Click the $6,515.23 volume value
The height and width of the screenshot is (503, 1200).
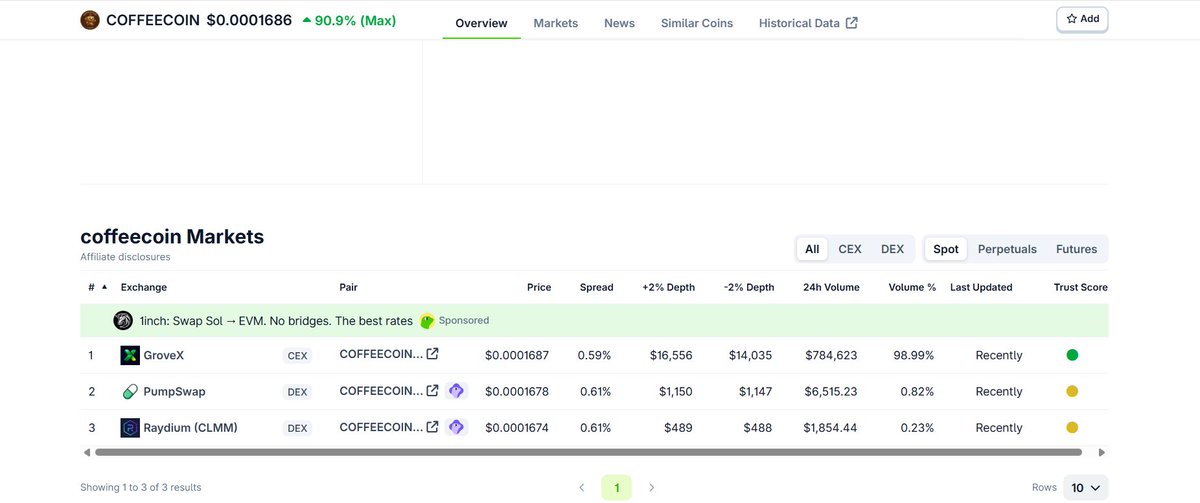pyautogui.click(x=830, y=391)
